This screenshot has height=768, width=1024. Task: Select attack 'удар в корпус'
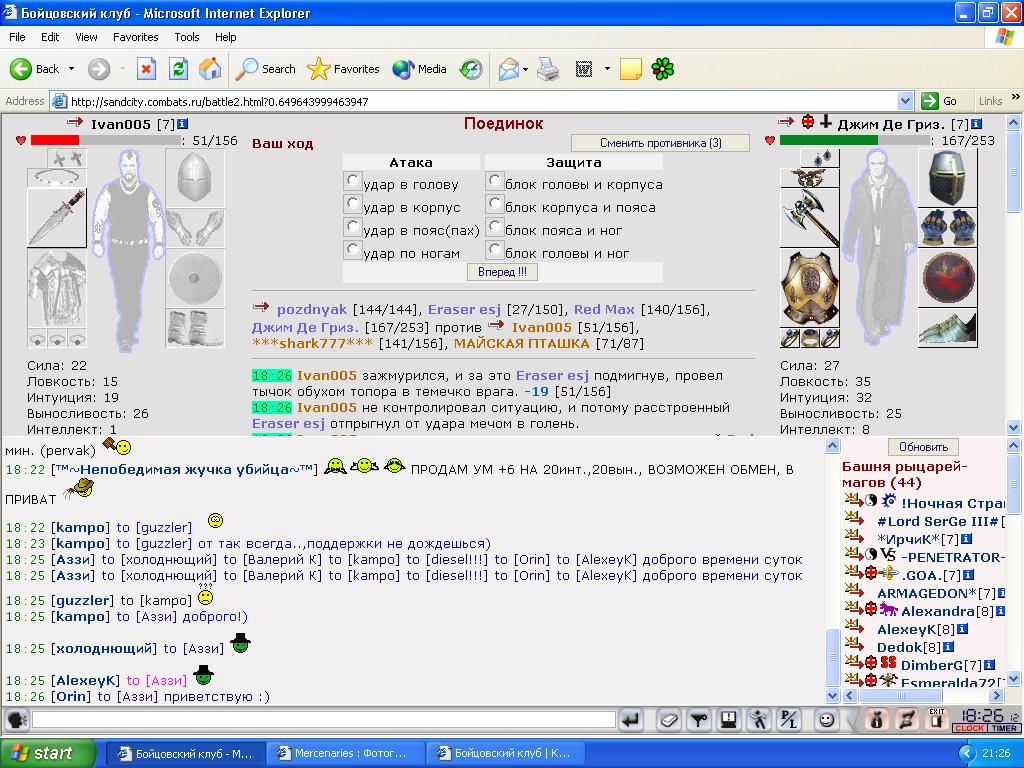tap(353, 203)
